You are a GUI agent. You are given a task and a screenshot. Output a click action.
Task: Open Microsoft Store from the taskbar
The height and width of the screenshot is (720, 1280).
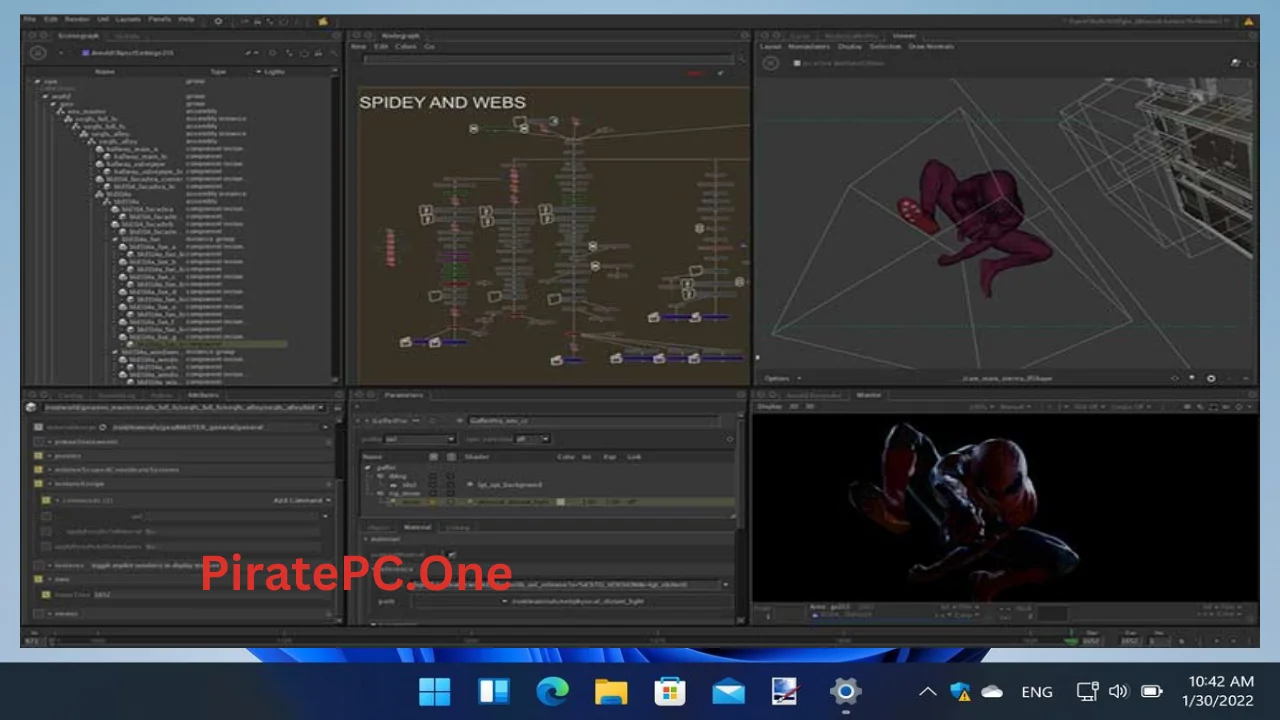point(670,691)
